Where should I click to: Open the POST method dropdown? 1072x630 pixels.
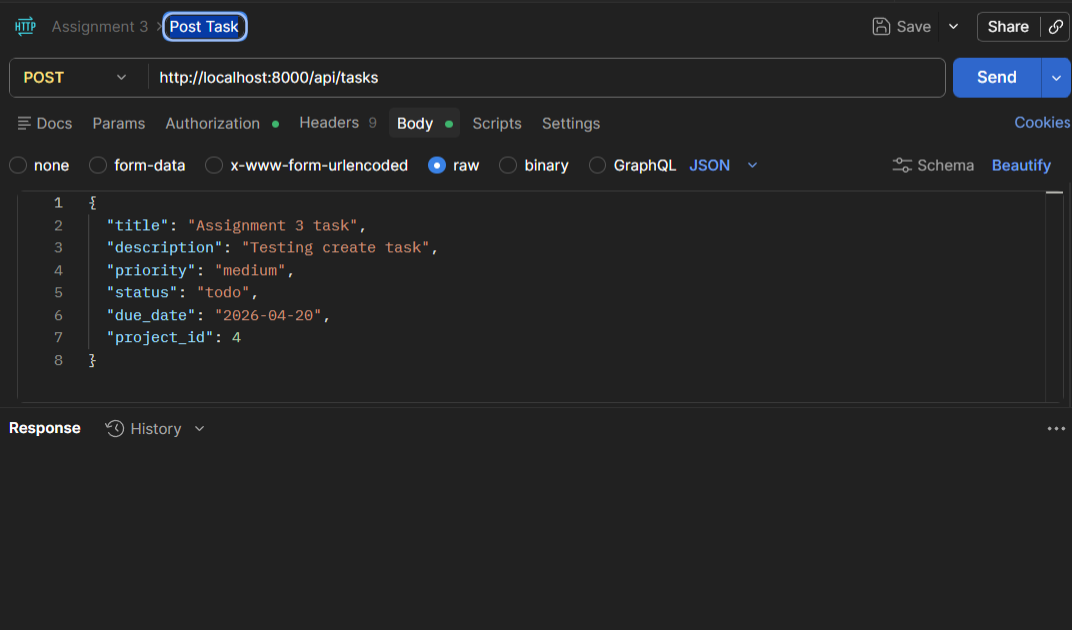(x=75, y=77)
